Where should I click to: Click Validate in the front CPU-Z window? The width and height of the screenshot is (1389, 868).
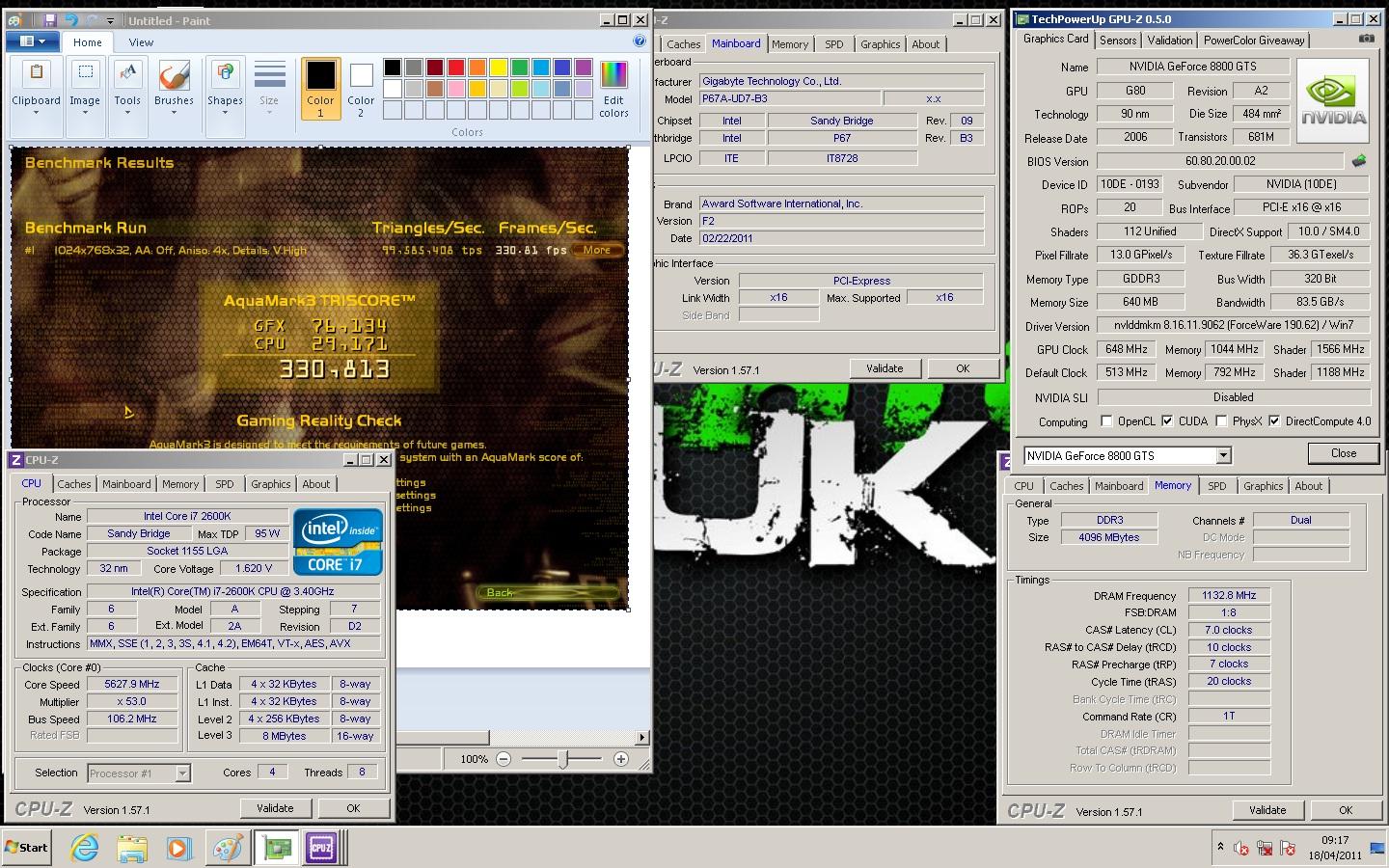click(x=275, y=808)
